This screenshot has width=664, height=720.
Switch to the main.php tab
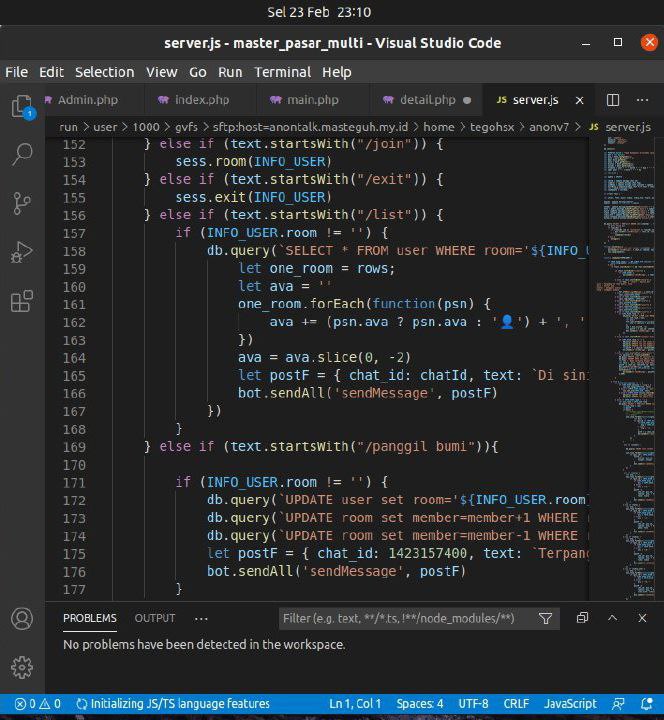click(x=312, y=100)
